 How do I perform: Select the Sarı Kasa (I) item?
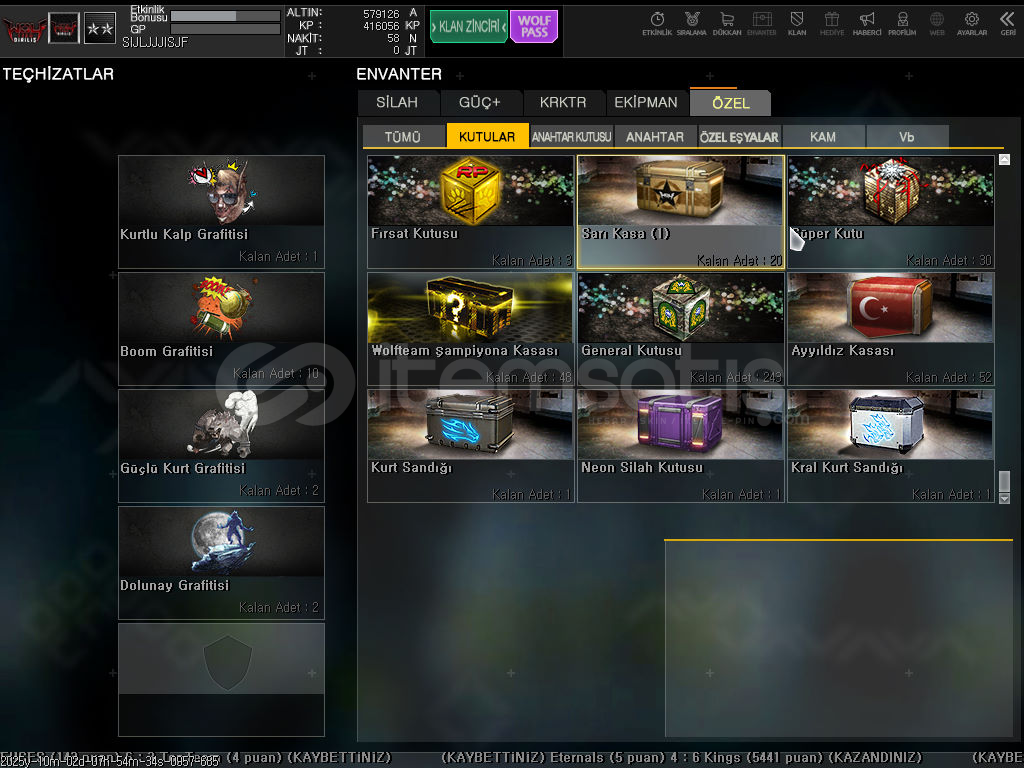coord(680,212)
